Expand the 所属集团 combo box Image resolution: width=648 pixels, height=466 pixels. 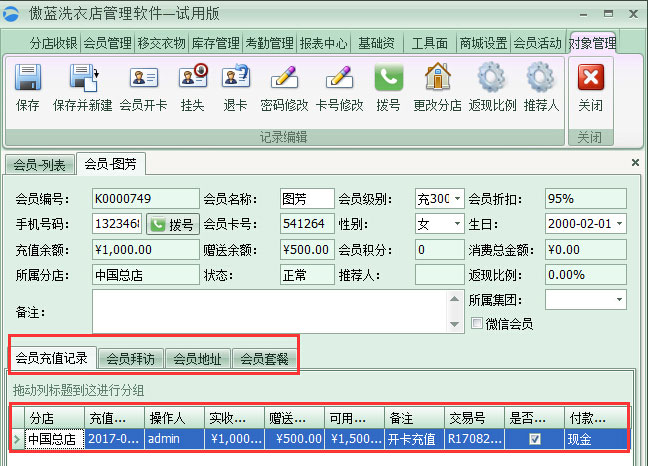(619, 299)
